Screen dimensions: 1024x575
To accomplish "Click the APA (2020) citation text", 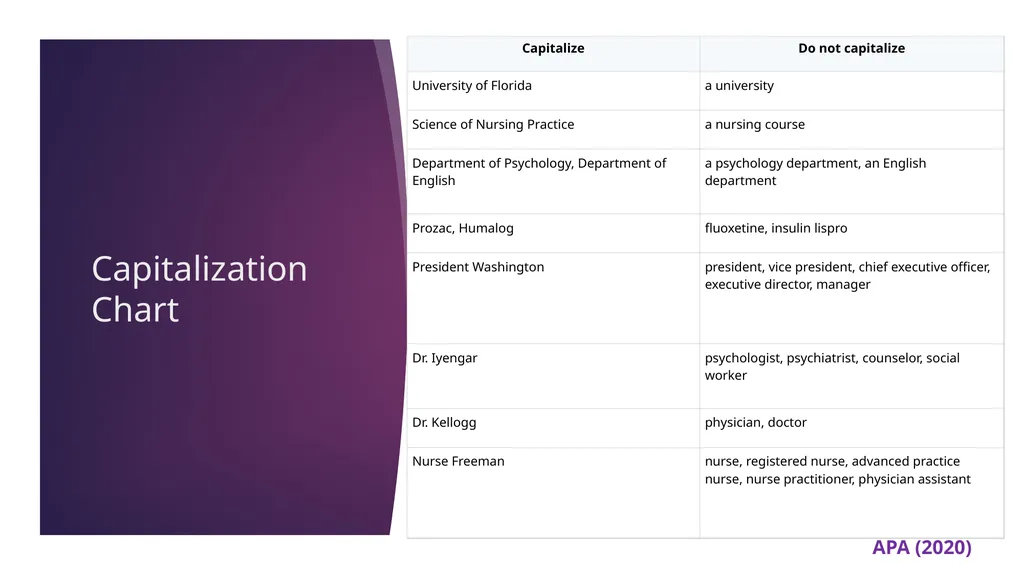I will 921,548.
